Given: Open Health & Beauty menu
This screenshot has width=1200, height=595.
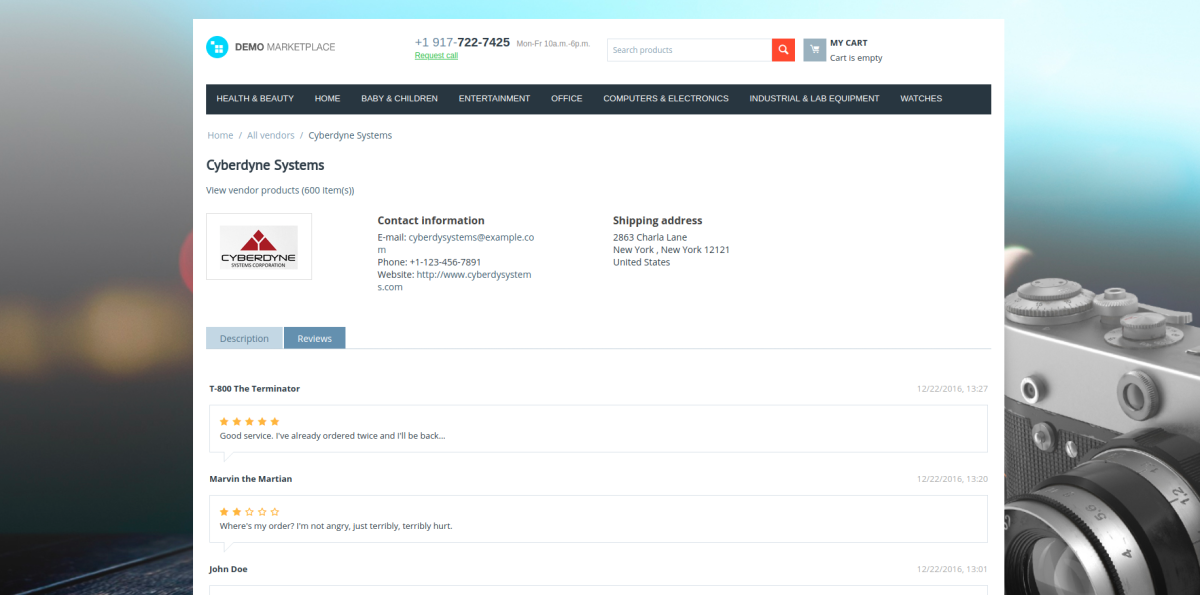Looking at the screenshot, I should click(x=255, y=99).
